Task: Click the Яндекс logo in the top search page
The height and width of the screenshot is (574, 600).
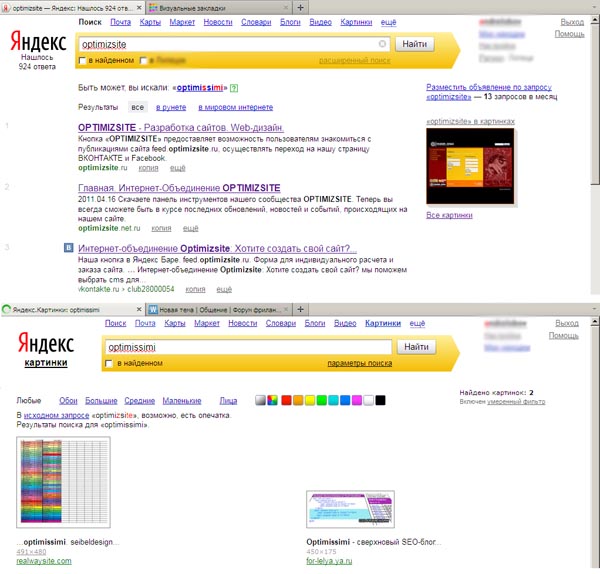Action: [38, 41]
